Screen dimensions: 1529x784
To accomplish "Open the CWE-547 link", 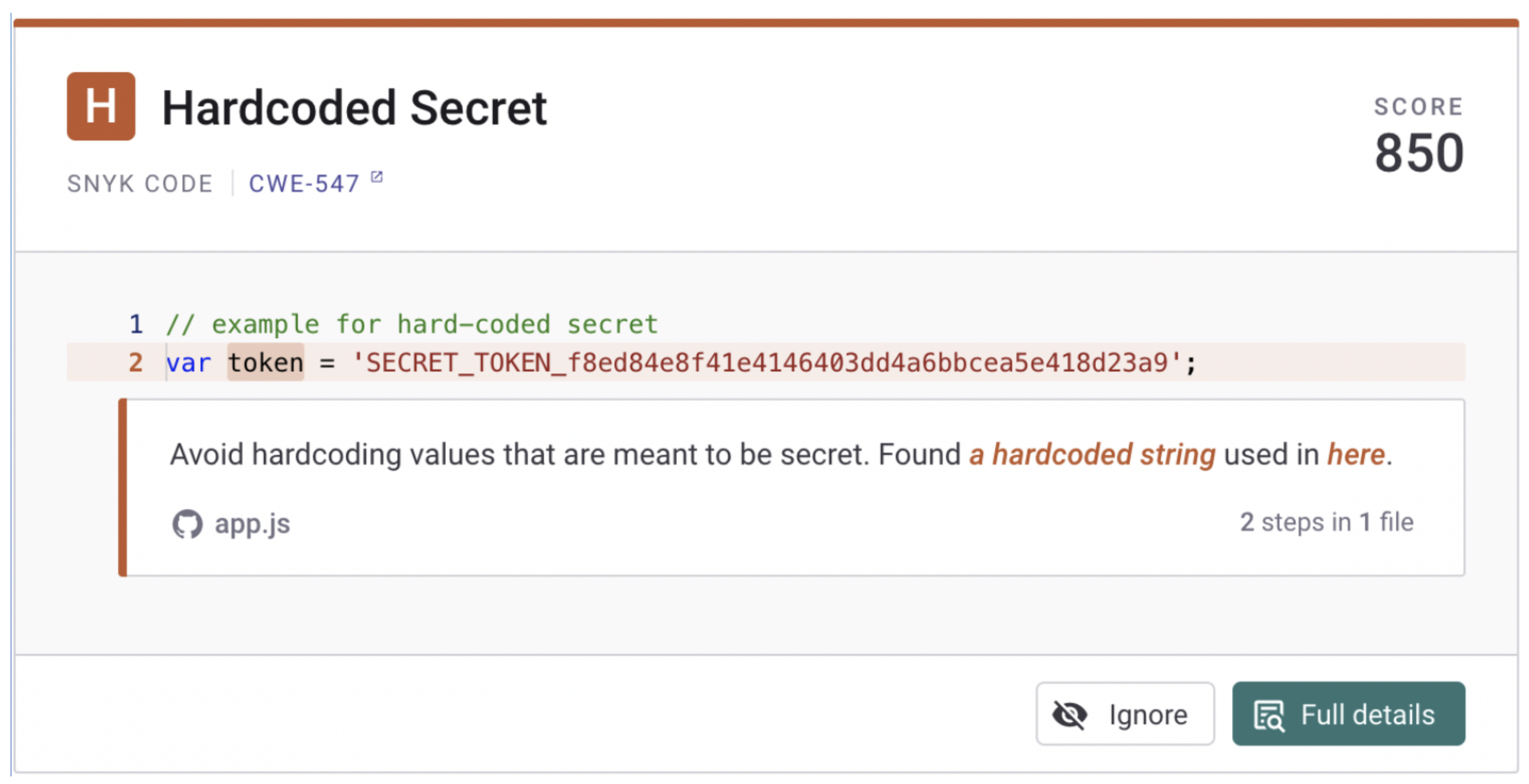I will coord(304,184).
